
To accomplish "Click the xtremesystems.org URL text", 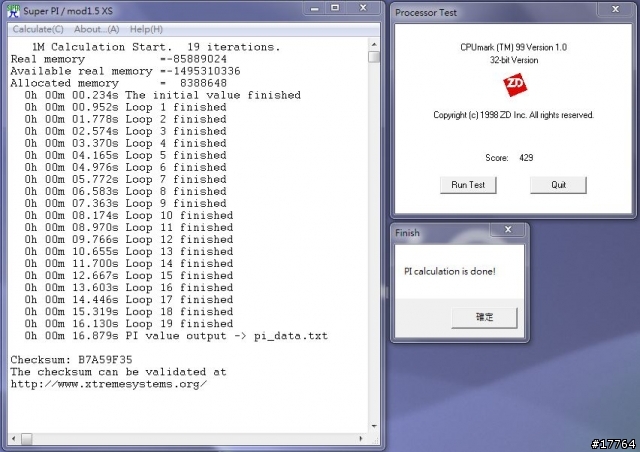I will tap(109, 384).
